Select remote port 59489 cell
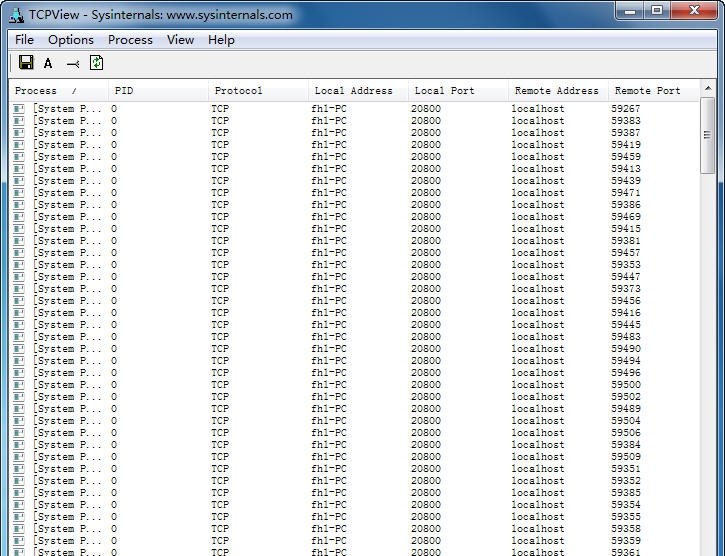The image size is (725, 556). click(626, 409)
